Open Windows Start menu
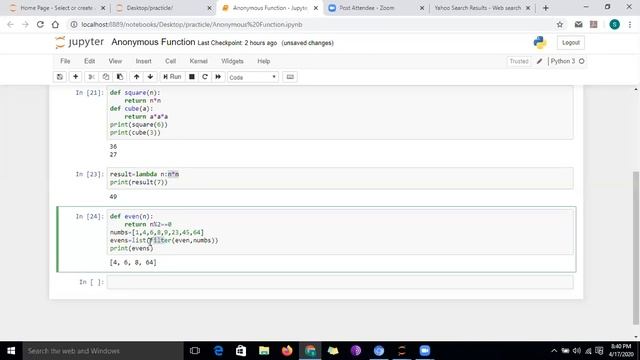The width and height of the screenshot is (640, 360). (x=11, y=351)
